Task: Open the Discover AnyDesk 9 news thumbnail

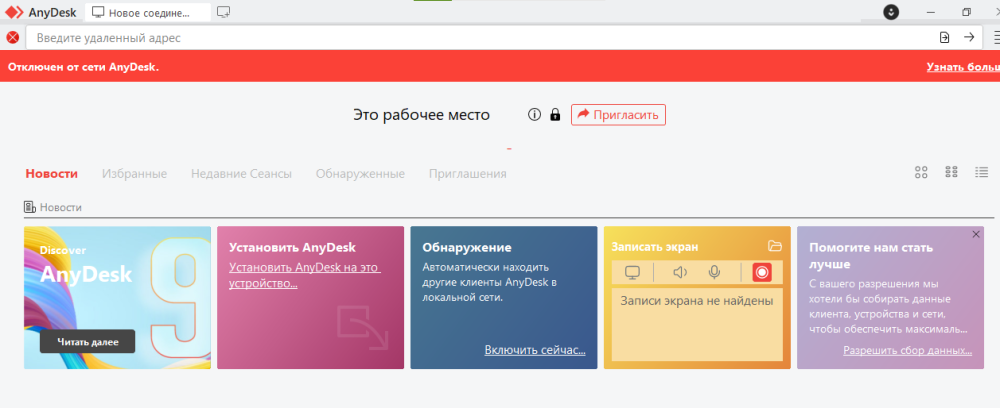Action: (x=117, y=298)
